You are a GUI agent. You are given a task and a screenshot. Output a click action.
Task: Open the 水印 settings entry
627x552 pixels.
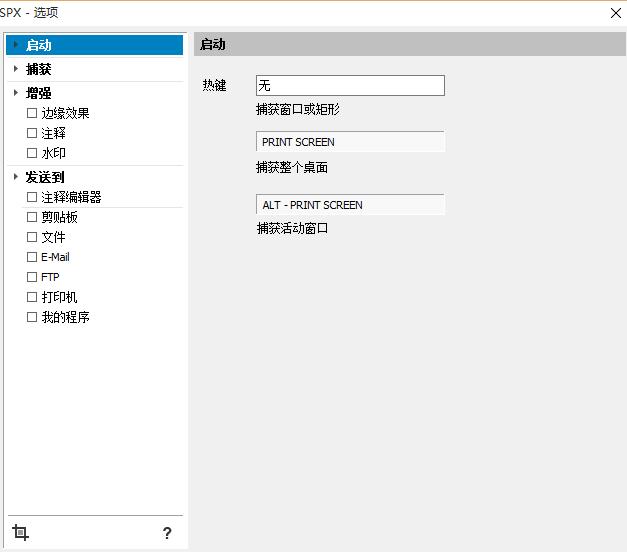[53, 153]
